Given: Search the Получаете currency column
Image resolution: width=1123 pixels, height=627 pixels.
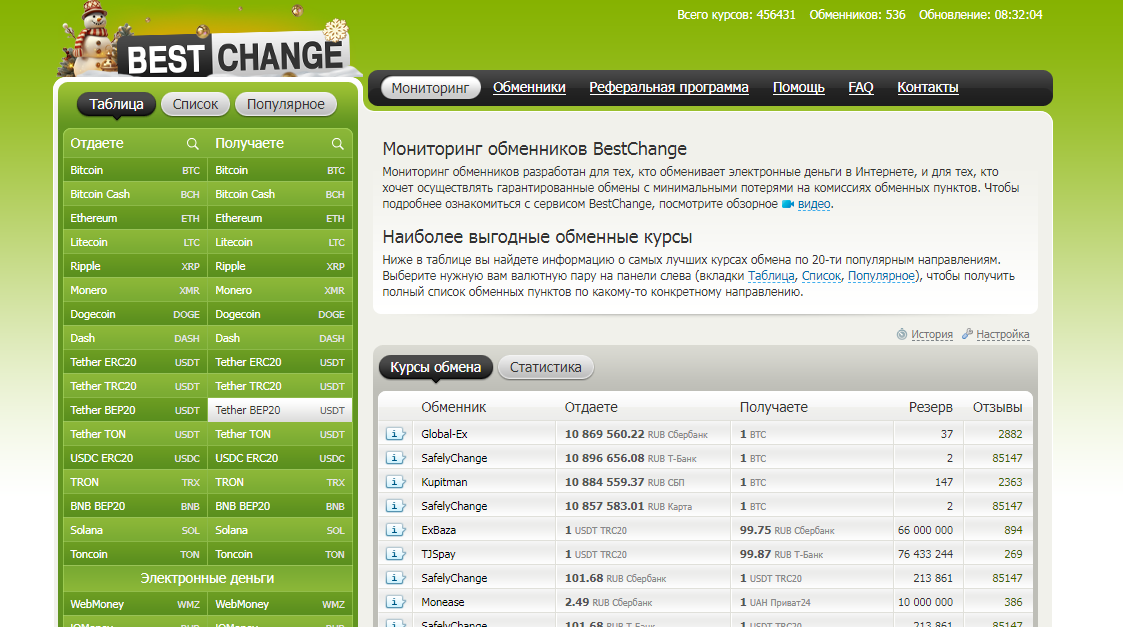Looking at the screenshot, I should click(x=337, y=144).
